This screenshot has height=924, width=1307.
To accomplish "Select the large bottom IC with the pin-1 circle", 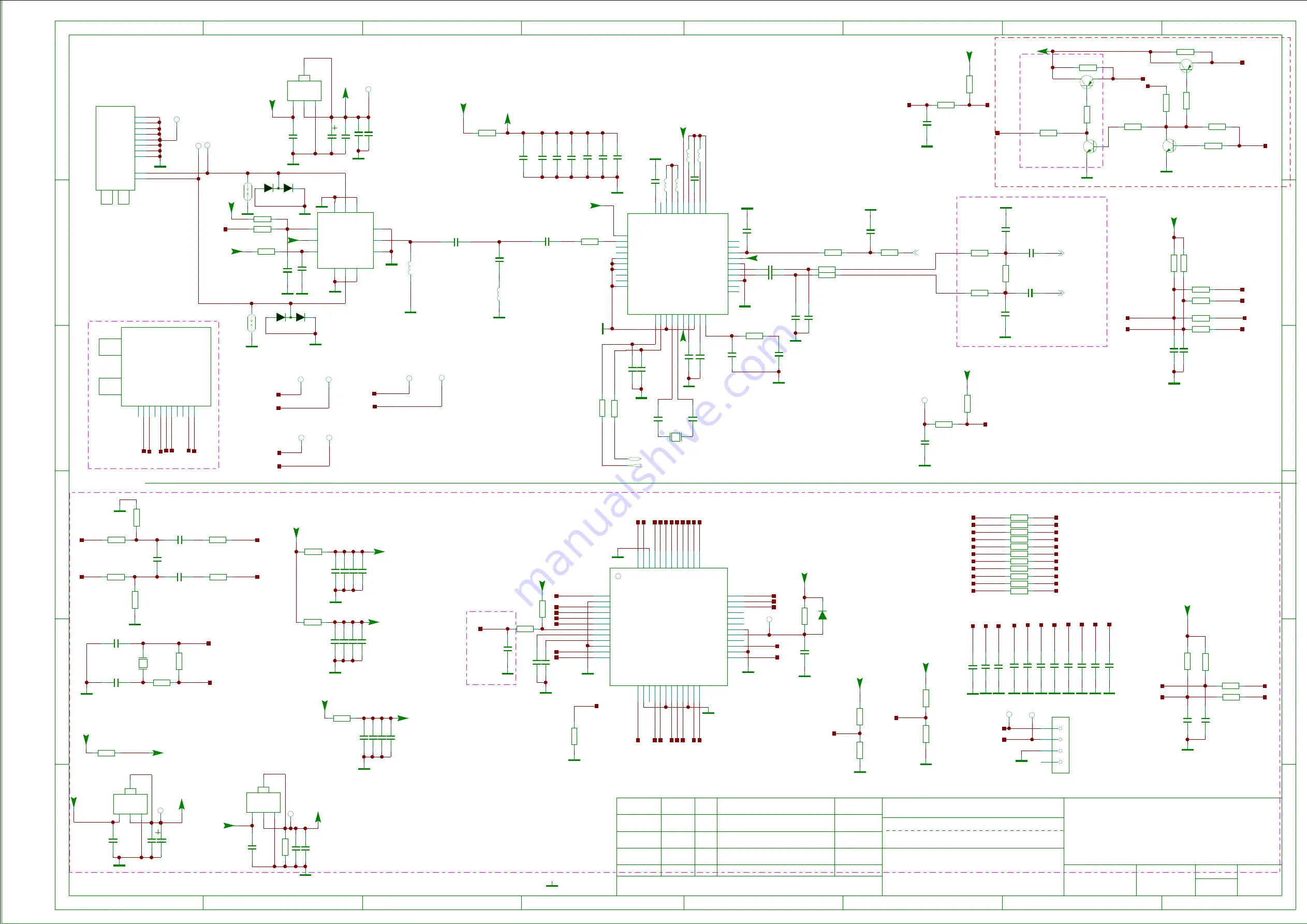I will click(x=668, y=626).
